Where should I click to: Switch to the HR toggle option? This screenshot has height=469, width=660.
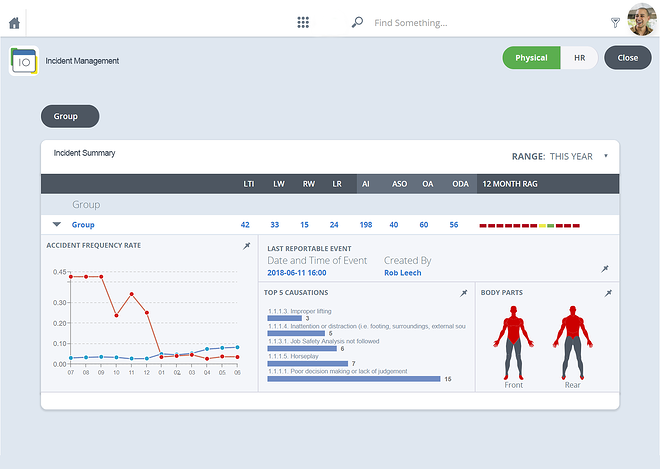pos(579,58)
